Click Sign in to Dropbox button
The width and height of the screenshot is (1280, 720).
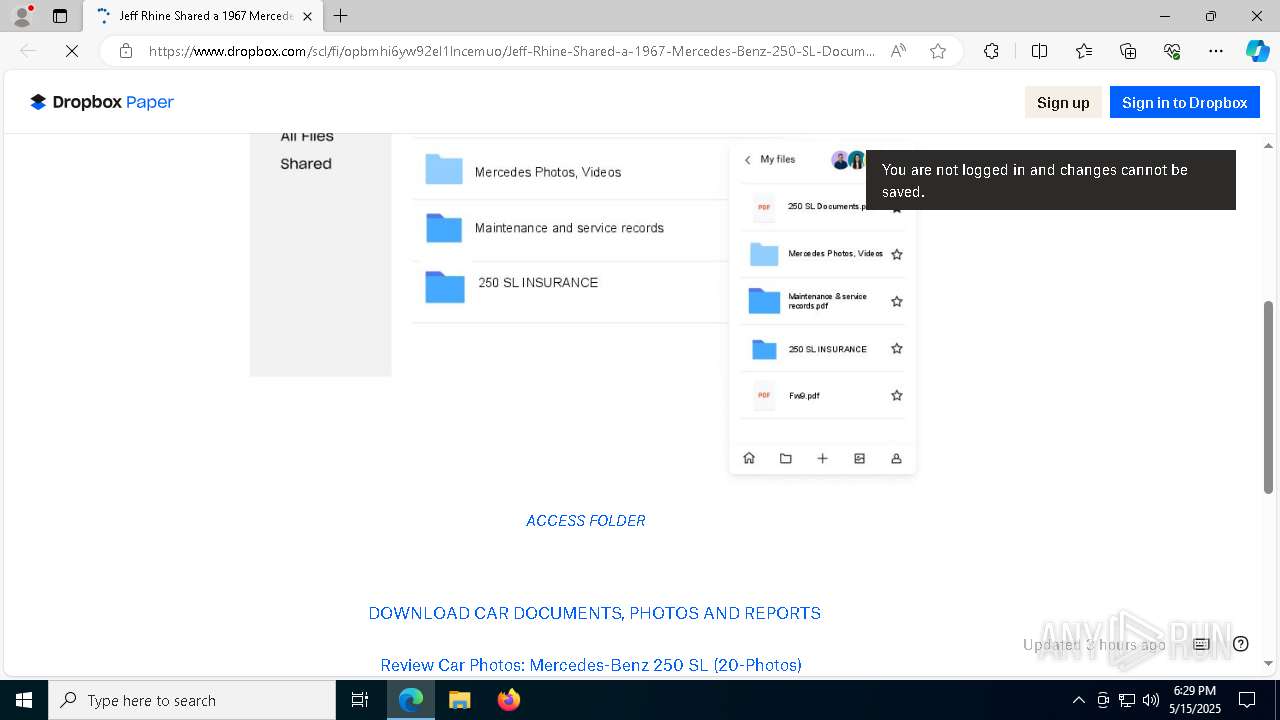(x=1184, y=102)
